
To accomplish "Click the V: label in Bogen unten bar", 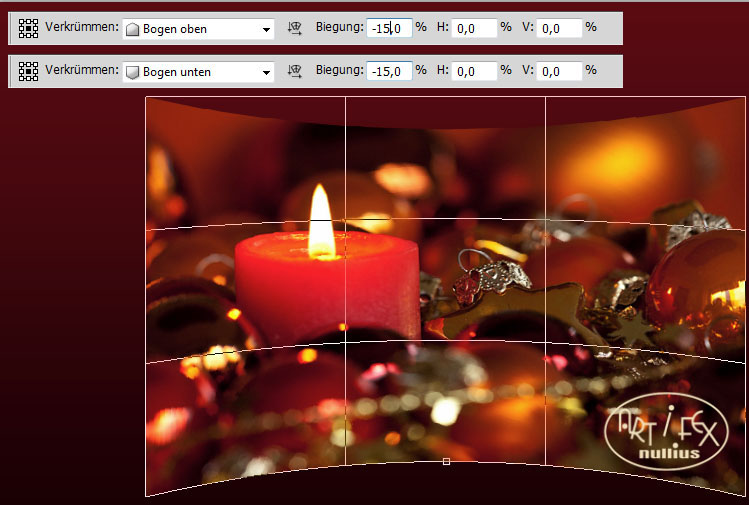I will click(527, 70).
